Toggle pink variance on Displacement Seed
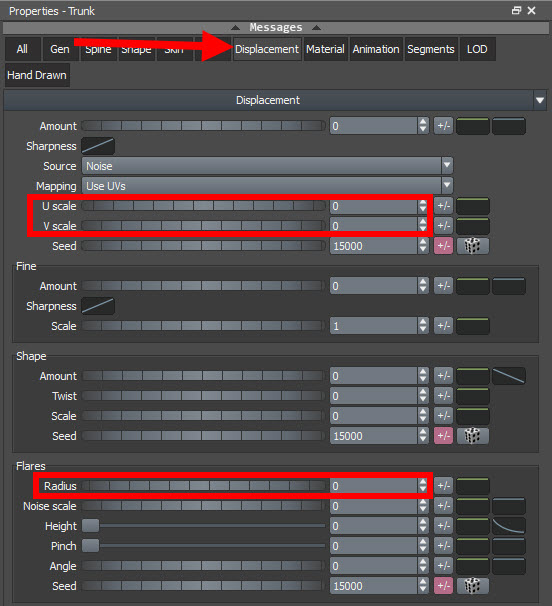The image size is (552, 606). 443,246
